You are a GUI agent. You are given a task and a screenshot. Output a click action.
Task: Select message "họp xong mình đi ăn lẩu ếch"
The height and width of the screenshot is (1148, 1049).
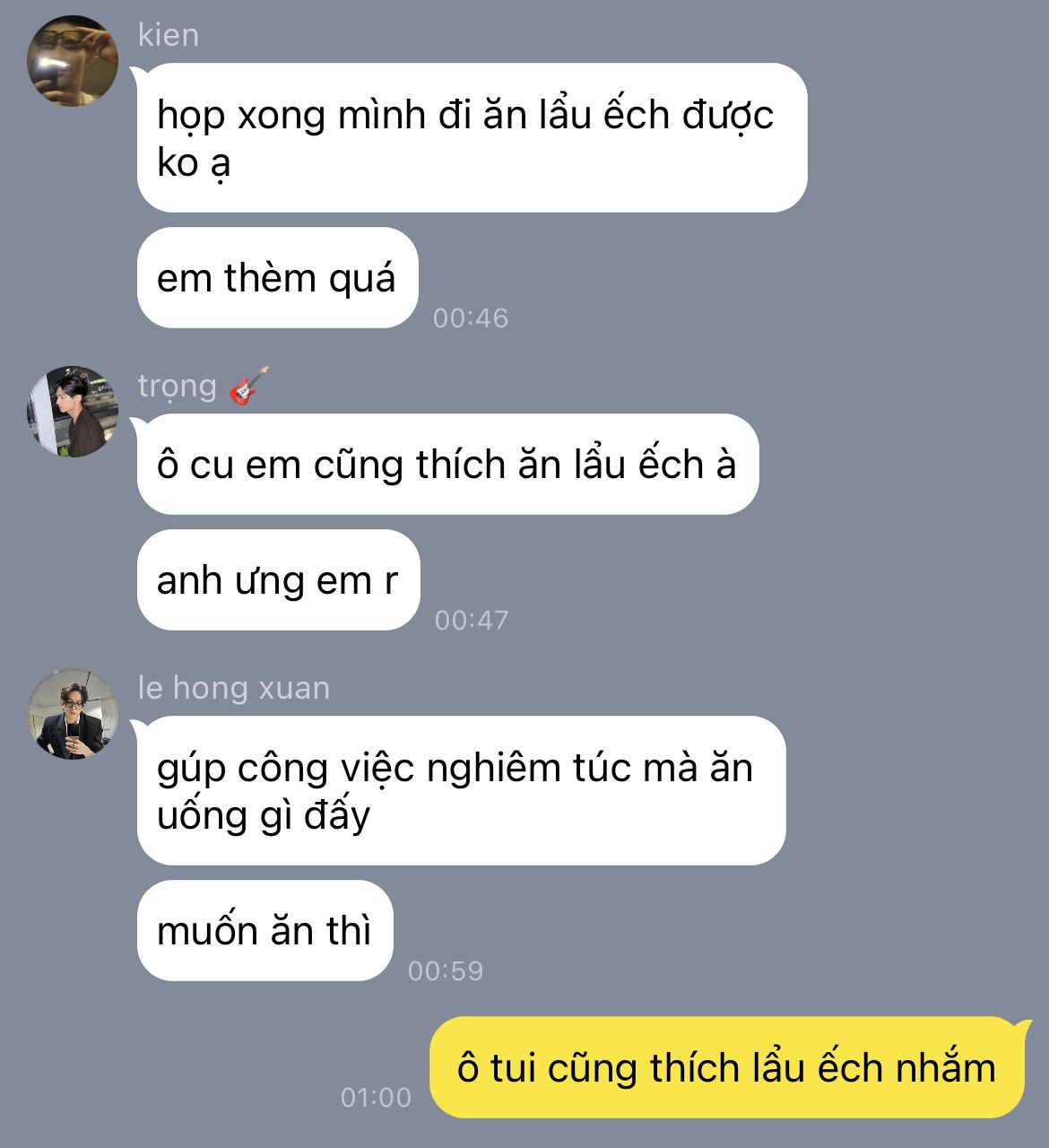[x=472, y=137]
